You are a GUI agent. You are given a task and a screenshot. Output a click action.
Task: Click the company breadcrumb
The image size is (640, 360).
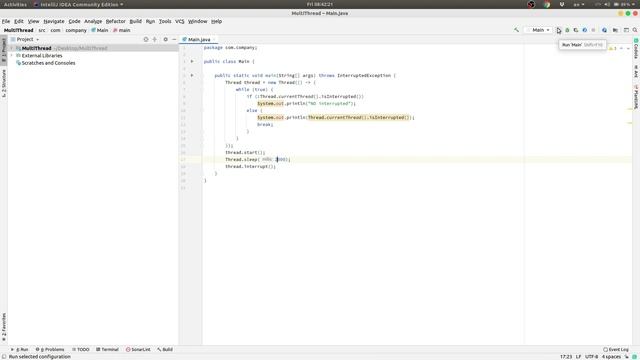(76, 30)
